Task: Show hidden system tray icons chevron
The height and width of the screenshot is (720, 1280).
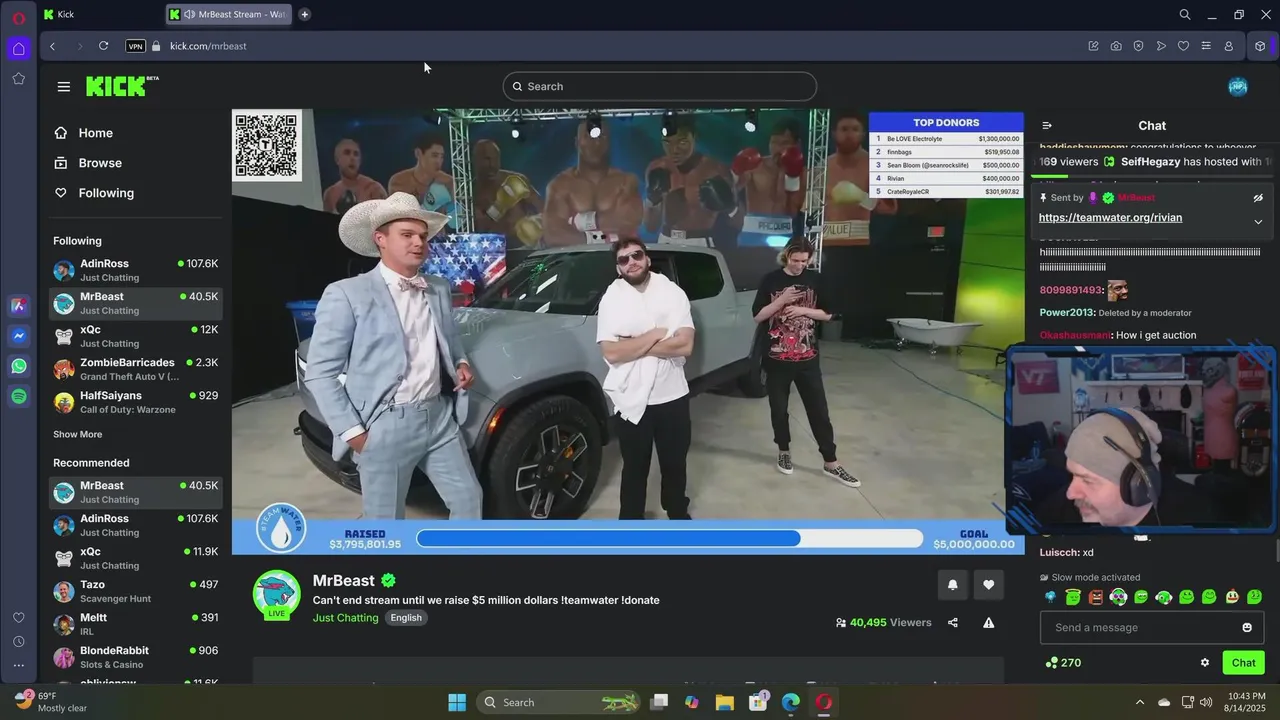Action: pyautogui.click(x=1140, y=702)
